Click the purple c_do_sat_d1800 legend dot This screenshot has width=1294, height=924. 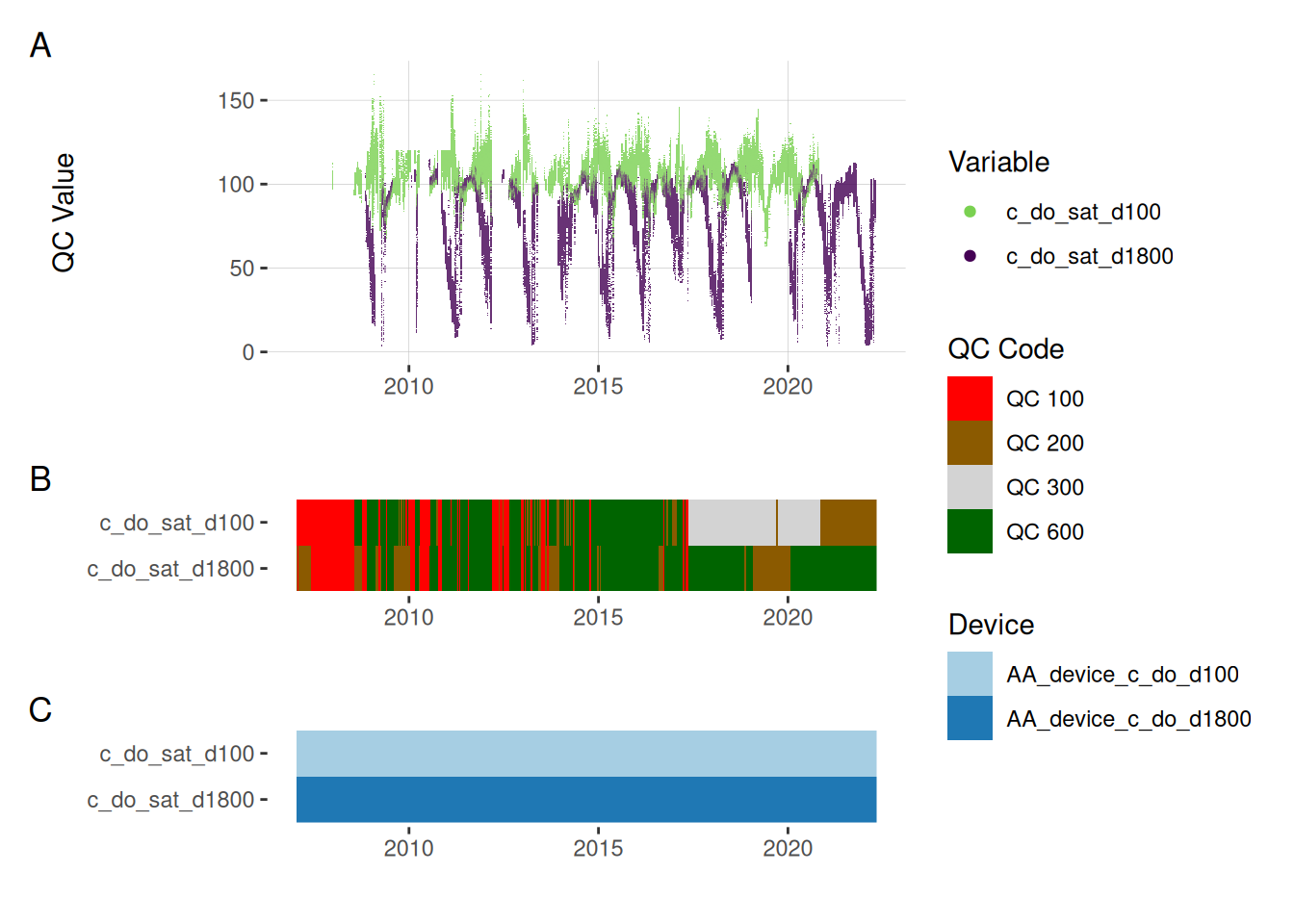970,256
